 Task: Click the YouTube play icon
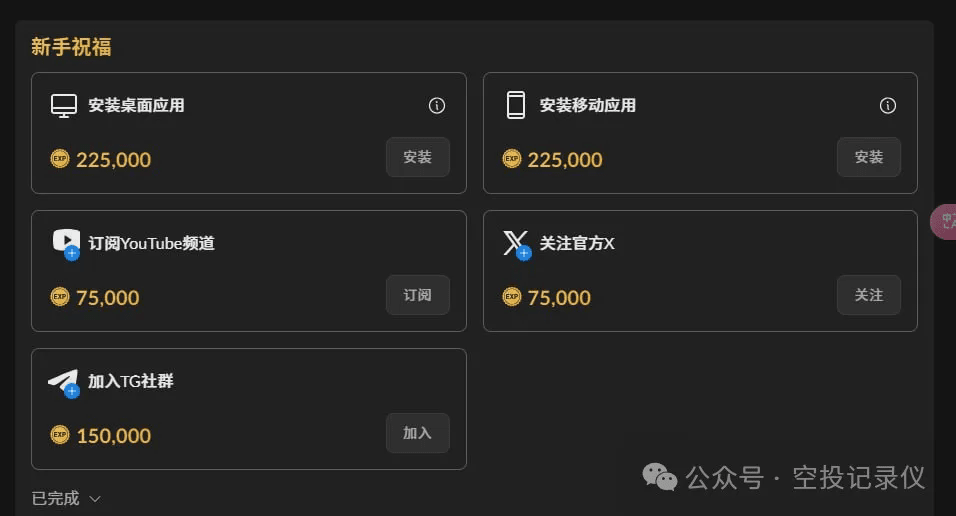coord(66,243)
